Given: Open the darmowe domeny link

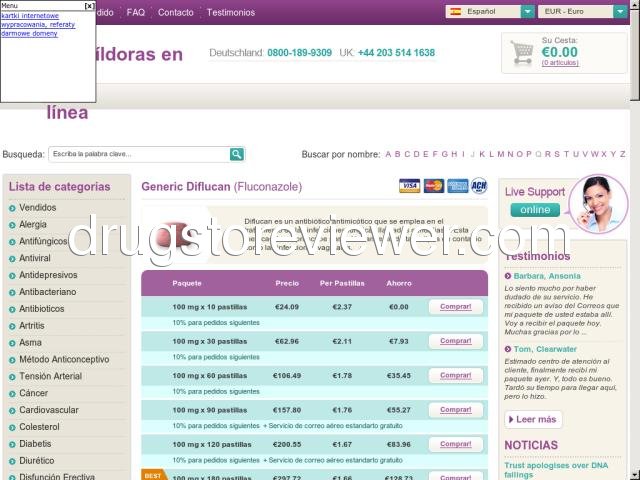Looking at the screenshot, I should click(x=29, y=33).
